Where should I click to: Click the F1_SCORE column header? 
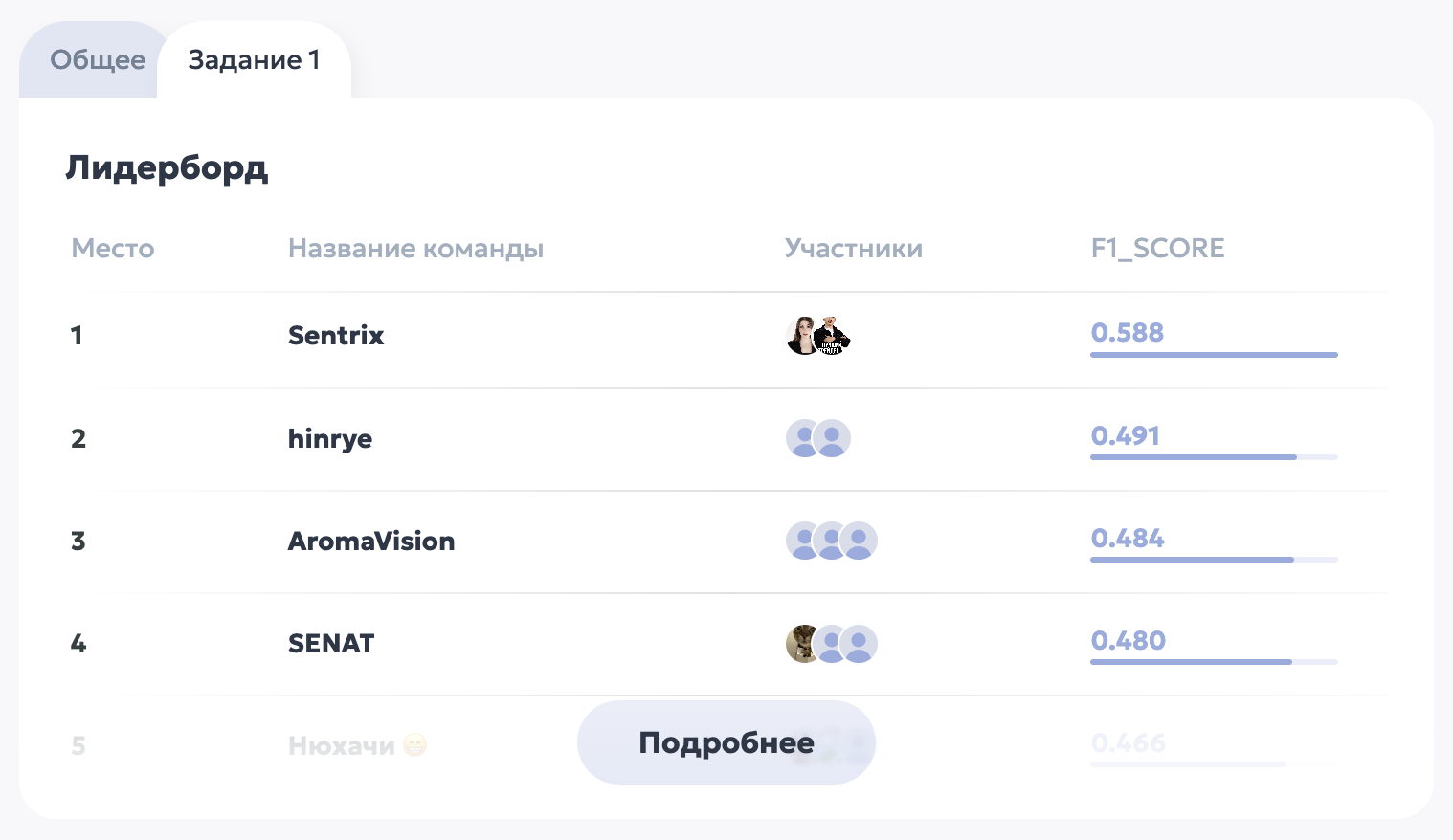1157,248
